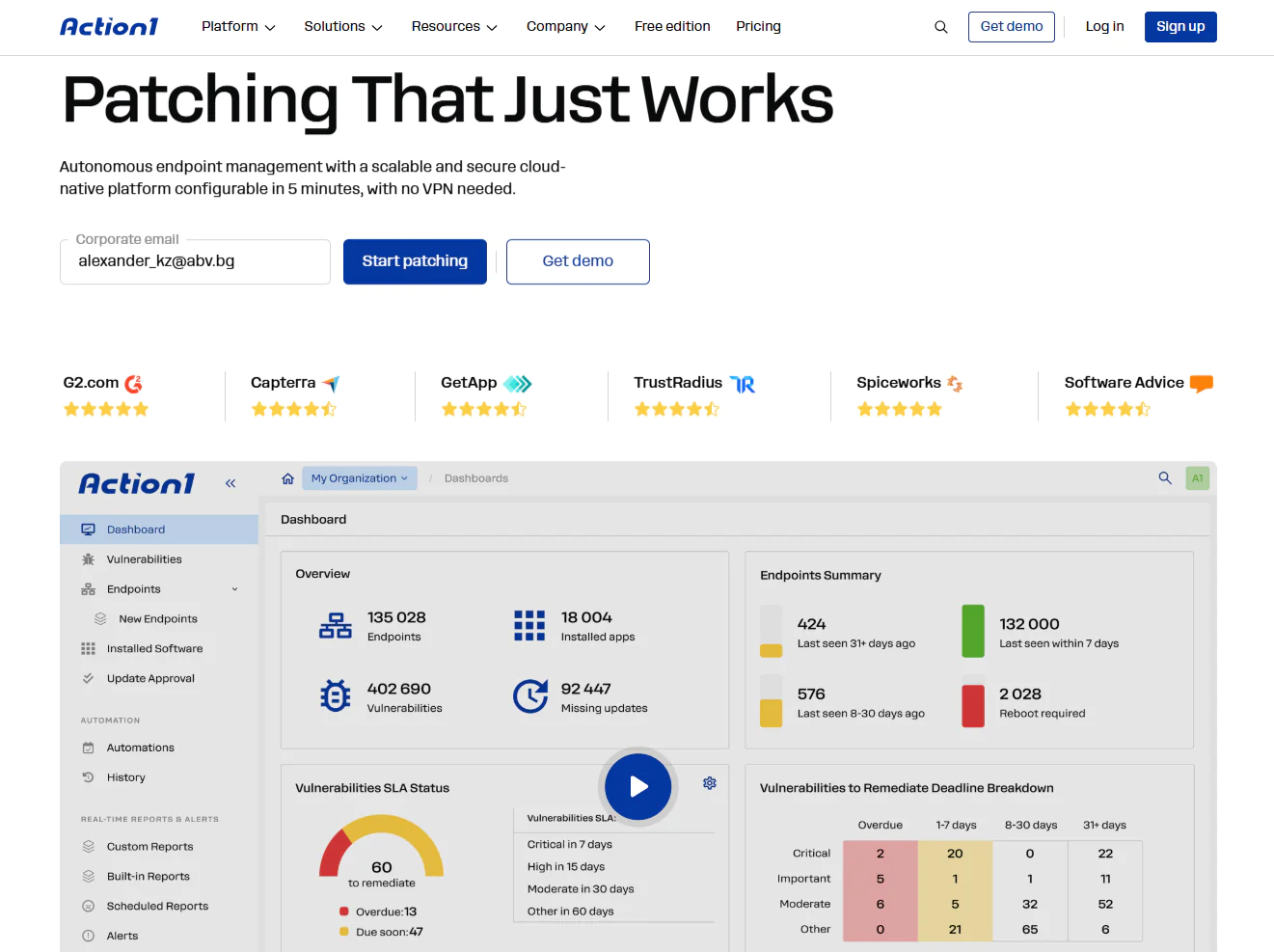Open Vulnerabilities SLA settings gear

710,783
